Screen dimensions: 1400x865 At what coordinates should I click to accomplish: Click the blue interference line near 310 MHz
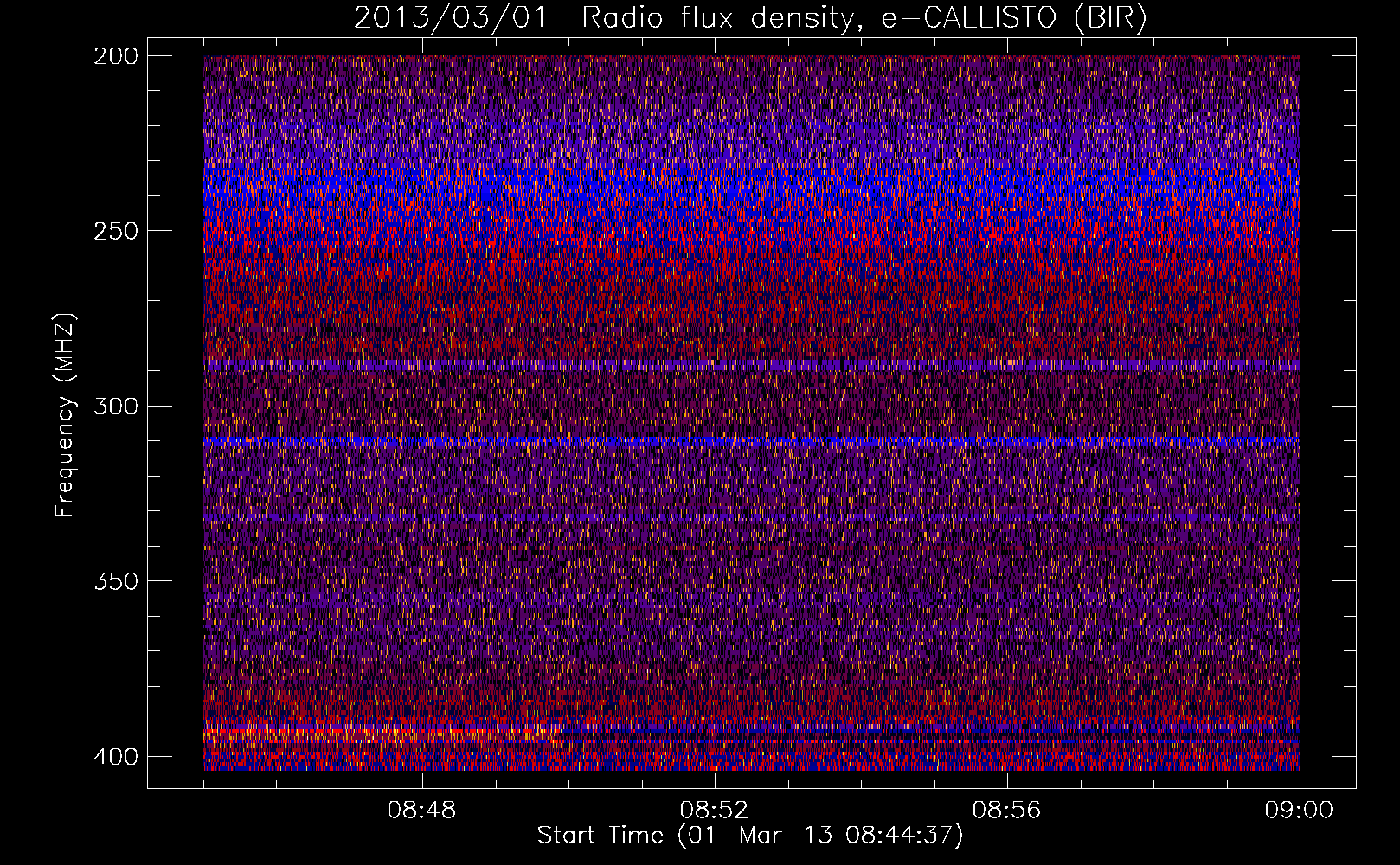[751, 441]
